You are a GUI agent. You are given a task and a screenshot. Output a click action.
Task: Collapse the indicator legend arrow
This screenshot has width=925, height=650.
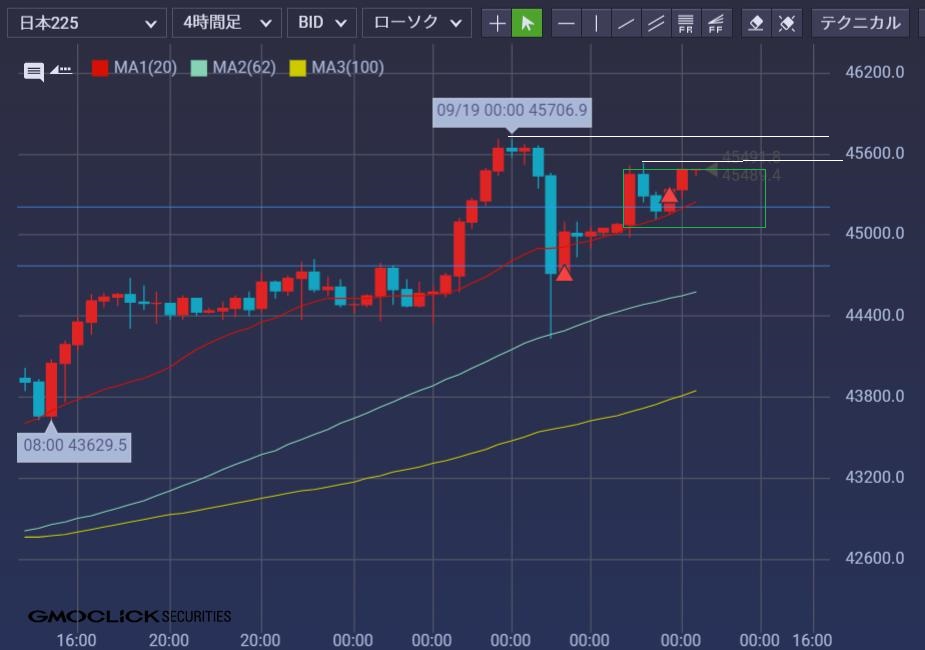[61, 70]
